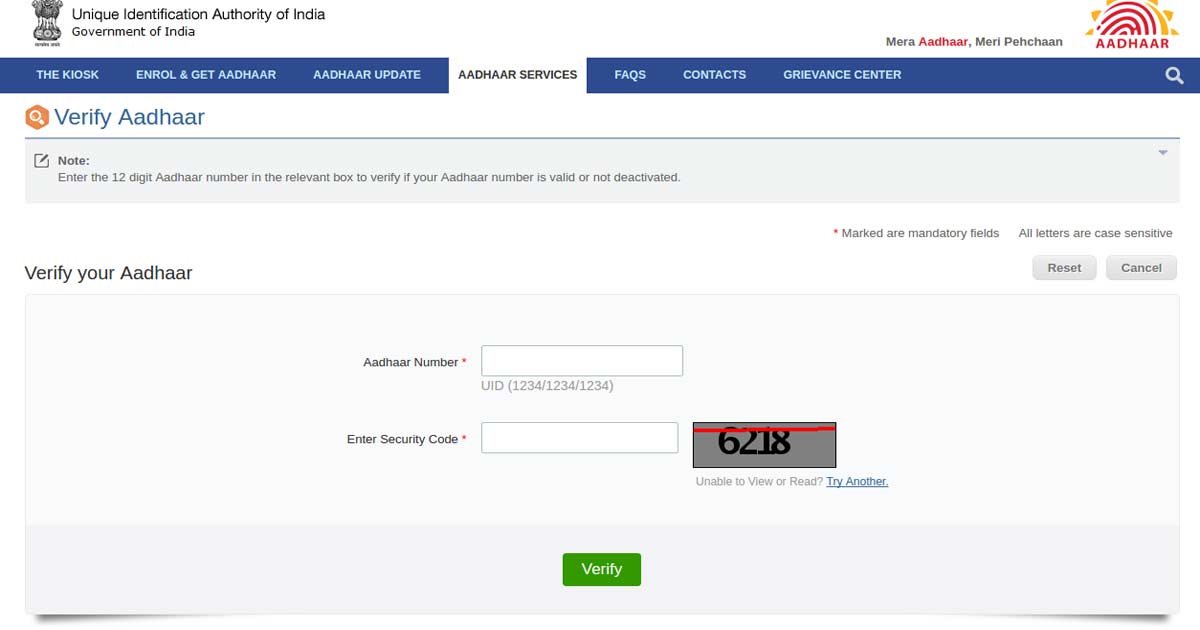Viewport: 1200px width, 630px height.
Task: Open Enrol & Get Aadhaar menu
Action: click(x=206, y=75)
